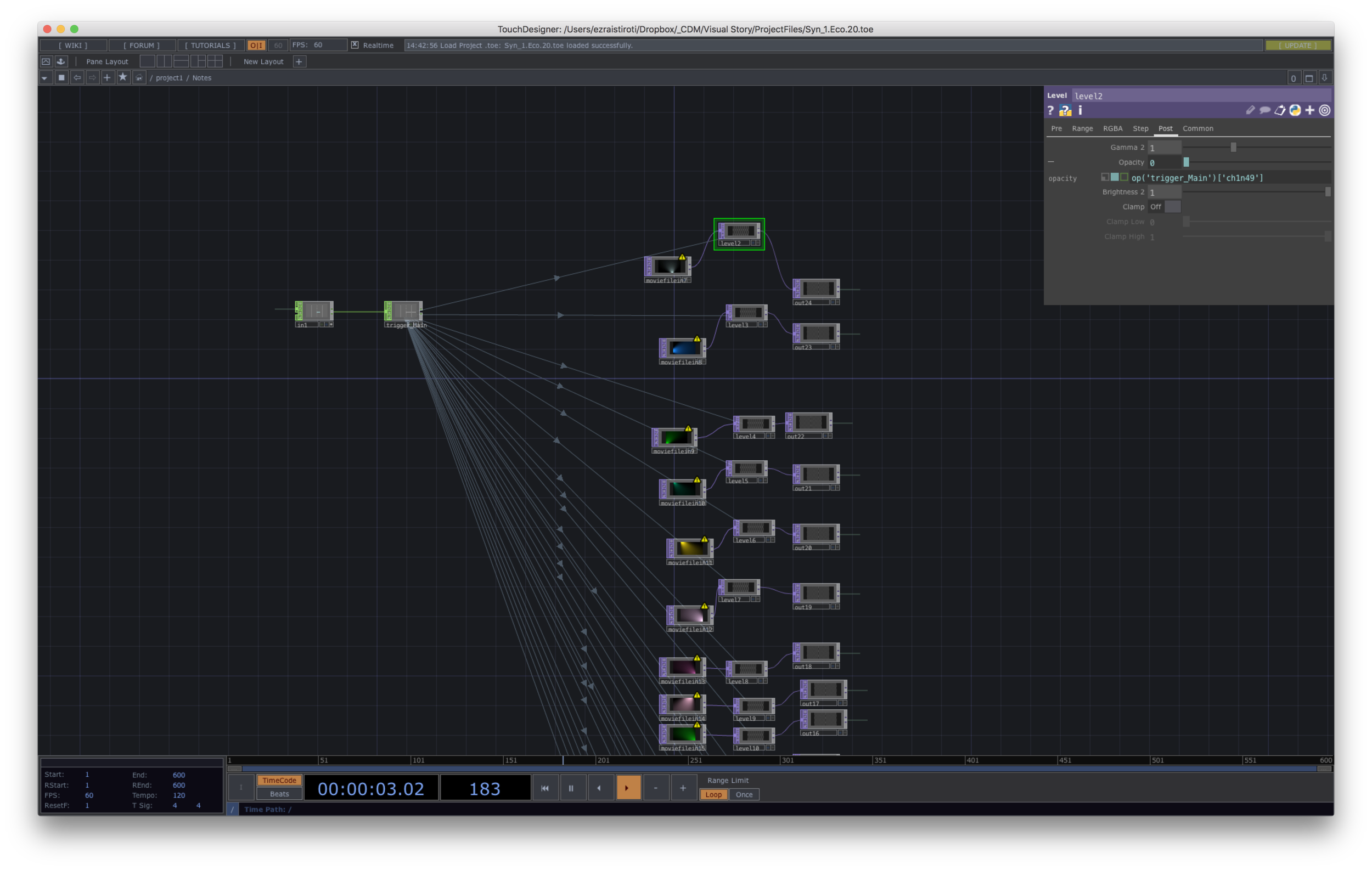Click the comment icon in Level panel header
This screenshot has width=1372, height=870.
[1264, 110]
